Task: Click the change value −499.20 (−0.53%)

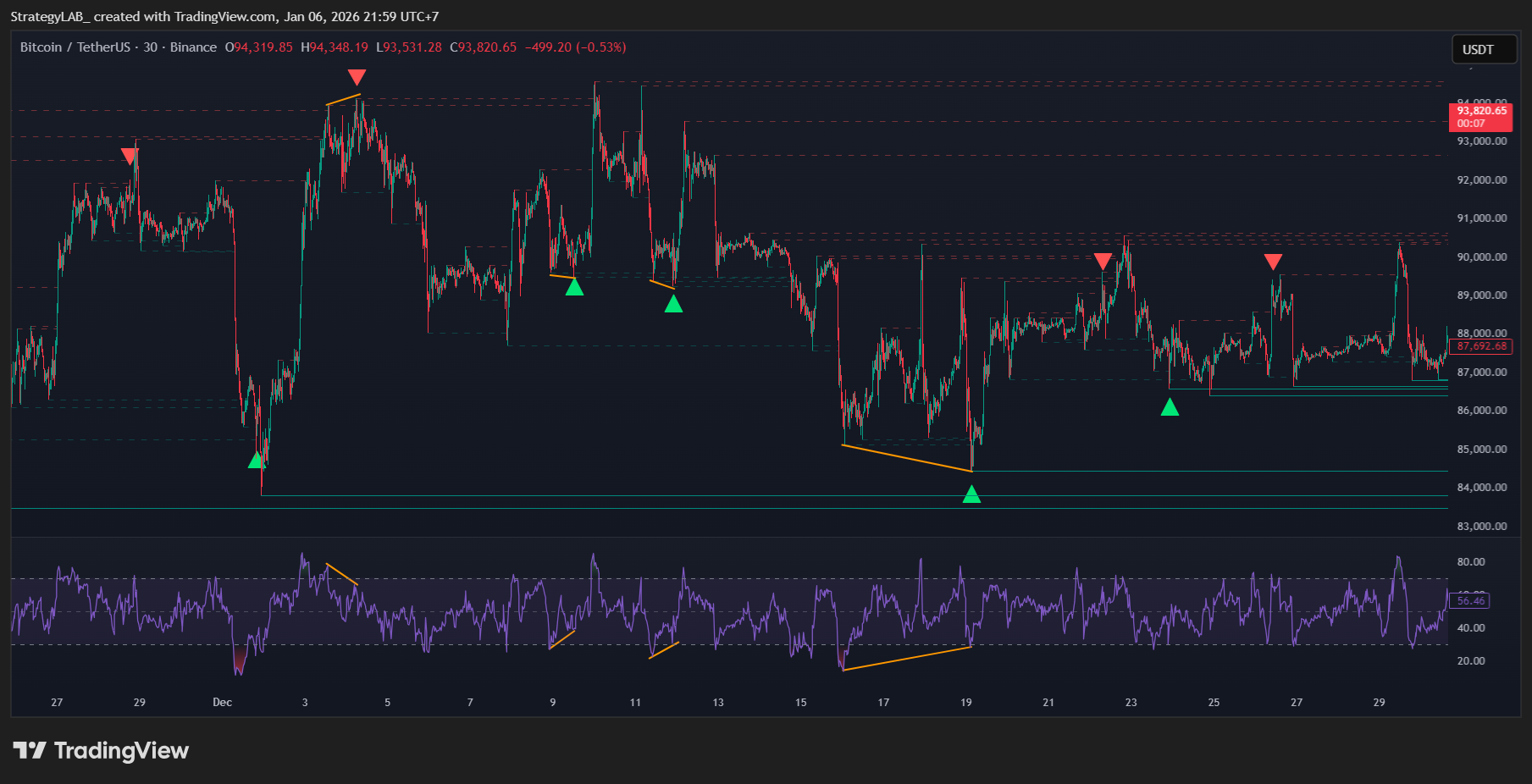Action: (x=575, y=47)
